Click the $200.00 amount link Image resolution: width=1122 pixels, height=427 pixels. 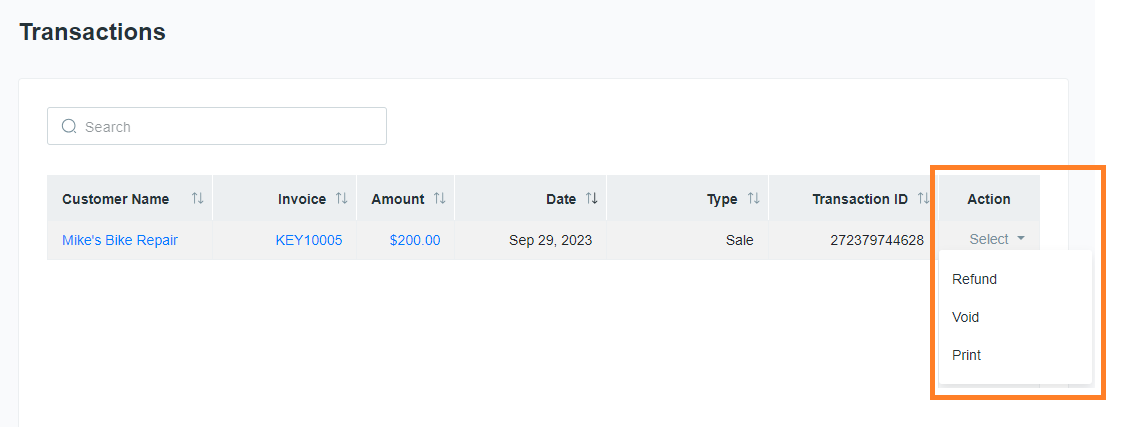pyautogui.click(x=415, y=240)
